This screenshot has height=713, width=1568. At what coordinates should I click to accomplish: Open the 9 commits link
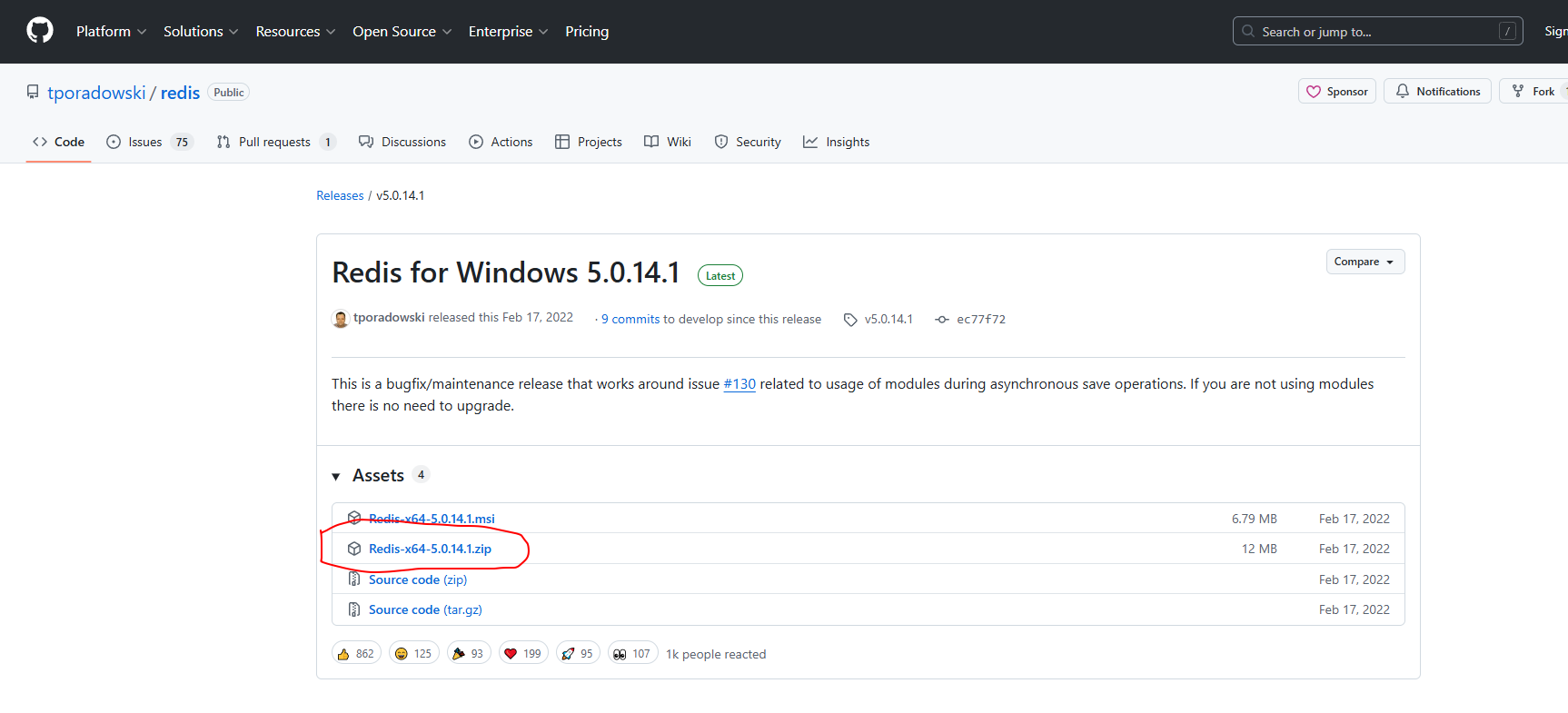pos(630,319)
